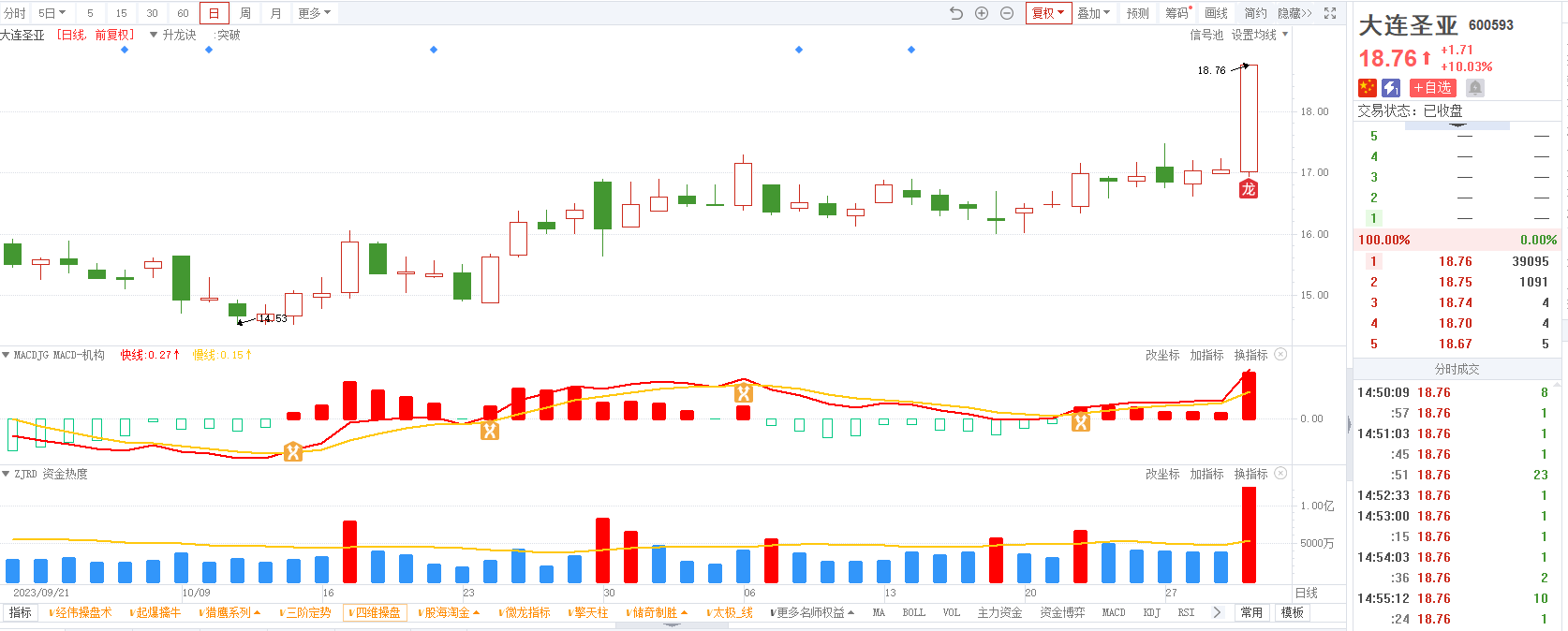1568x631 pixels.
Task: Click 加指标 in the MACD panel
Action: [x=1206, y=355]
